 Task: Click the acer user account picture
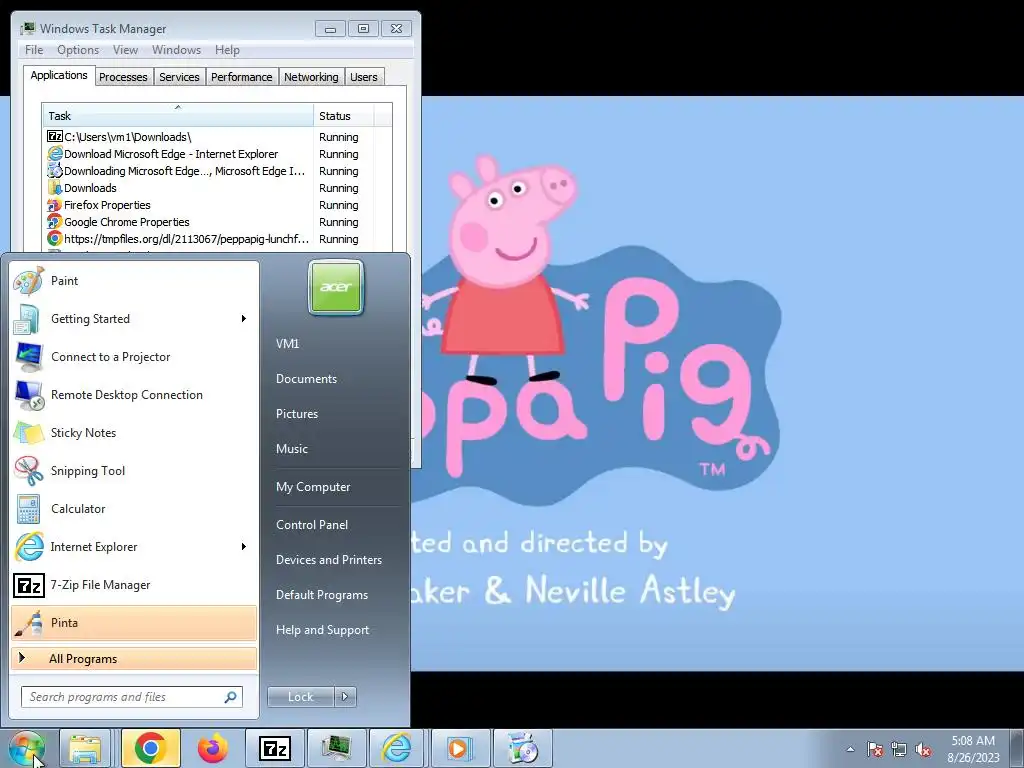tap(336, 287)
